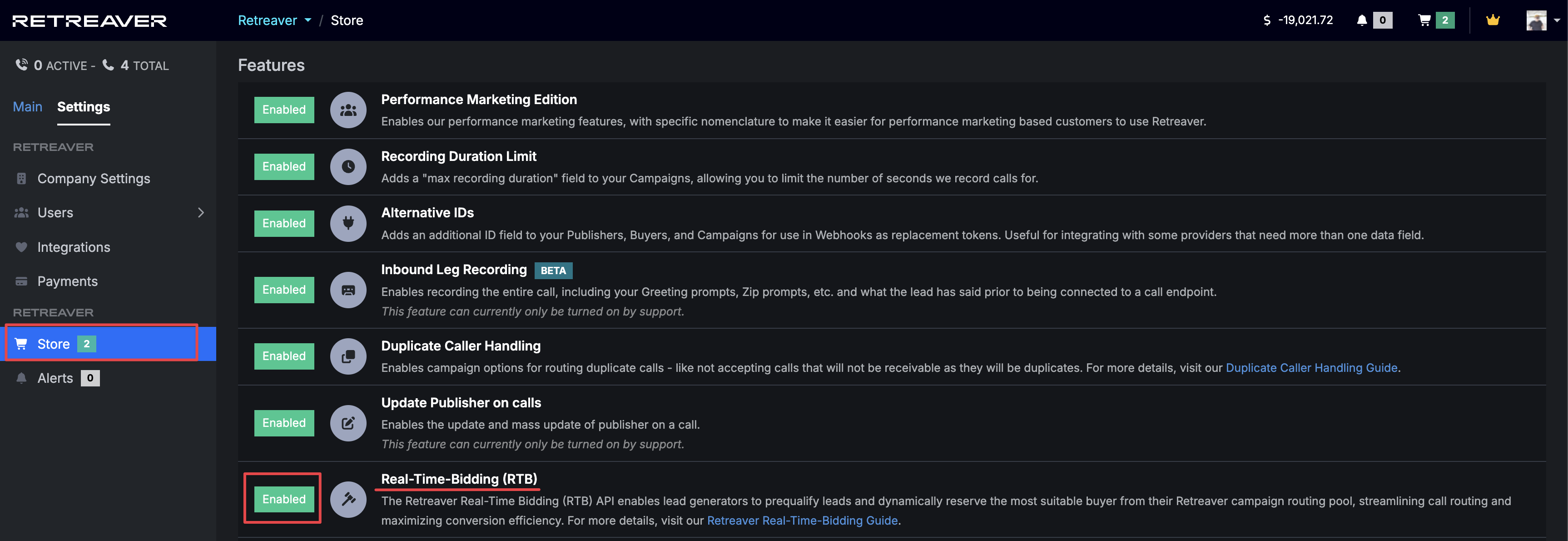Click the notification count badge in header
1568x541 pixels.
1382,21
